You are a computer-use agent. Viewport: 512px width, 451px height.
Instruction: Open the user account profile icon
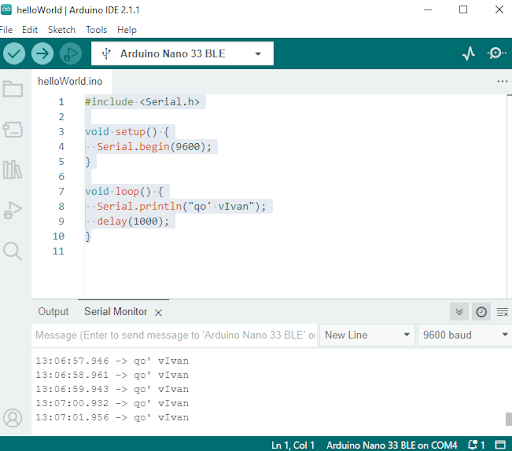[x=13, y=418]
